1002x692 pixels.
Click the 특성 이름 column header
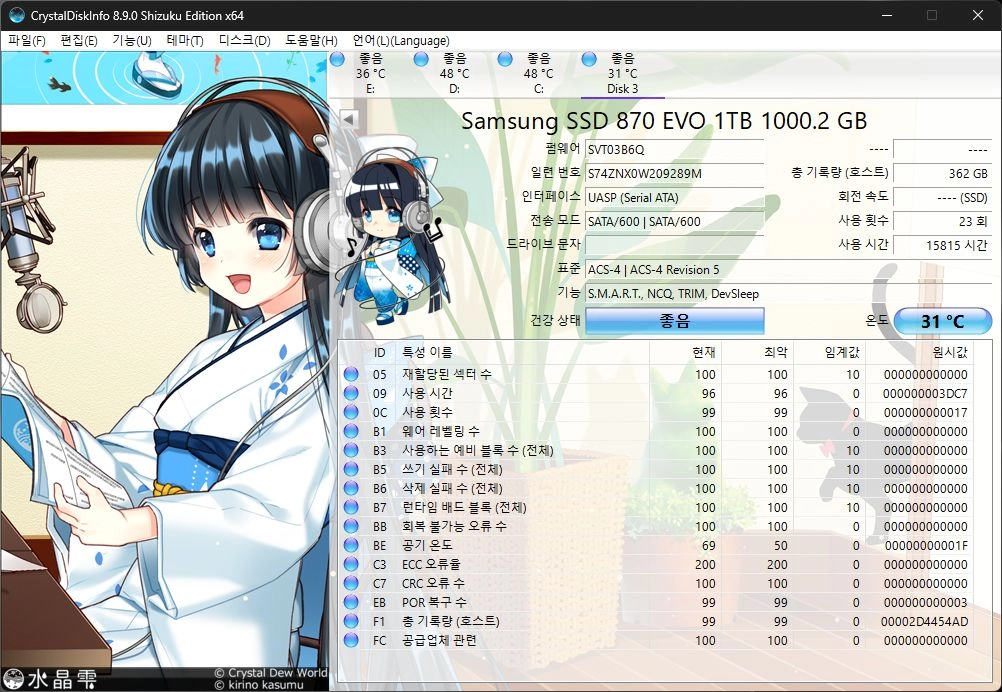tap(523, 352)
